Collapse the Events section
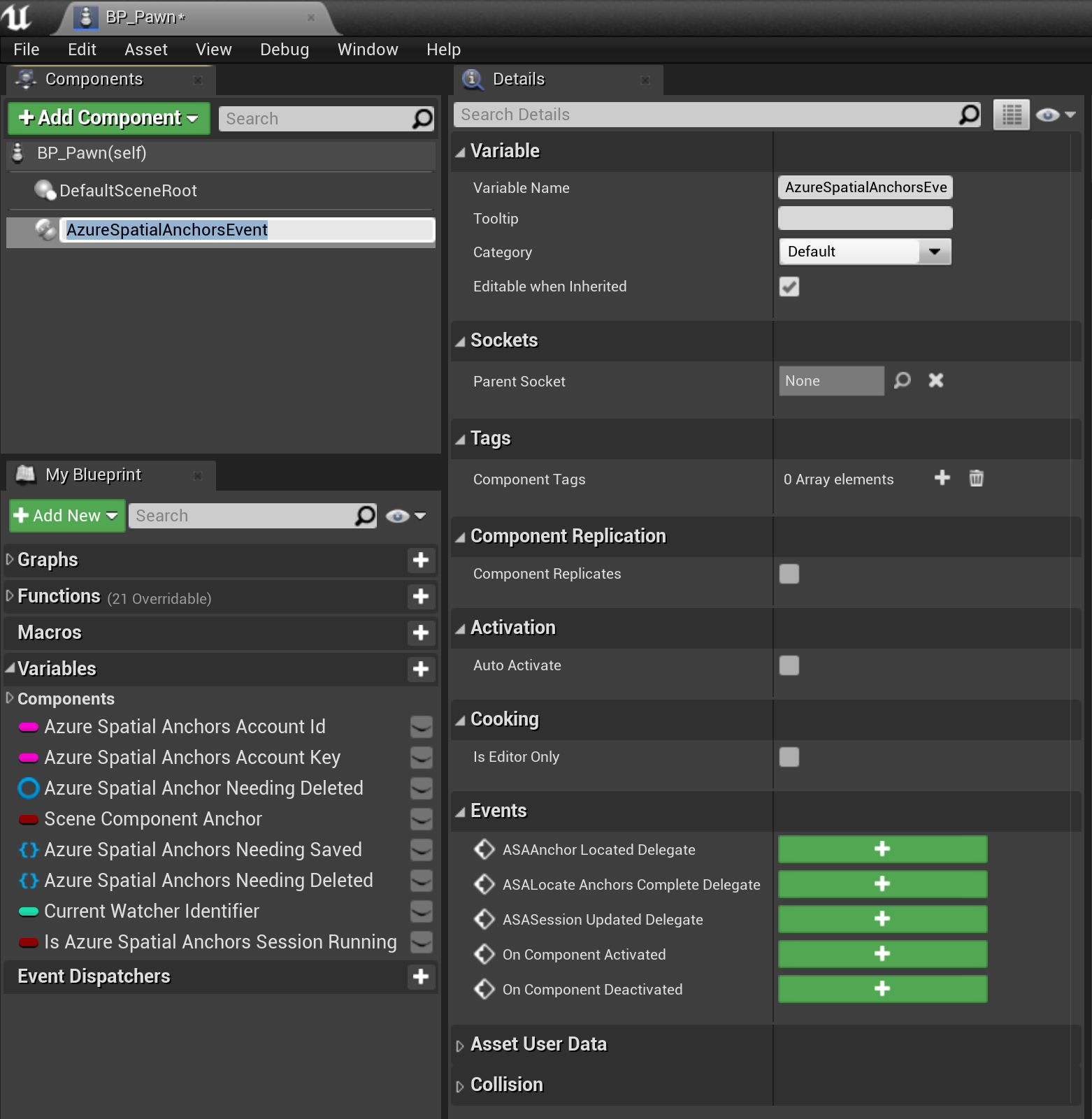This screenshot has width=1092, height=1119. pos(460,812)
